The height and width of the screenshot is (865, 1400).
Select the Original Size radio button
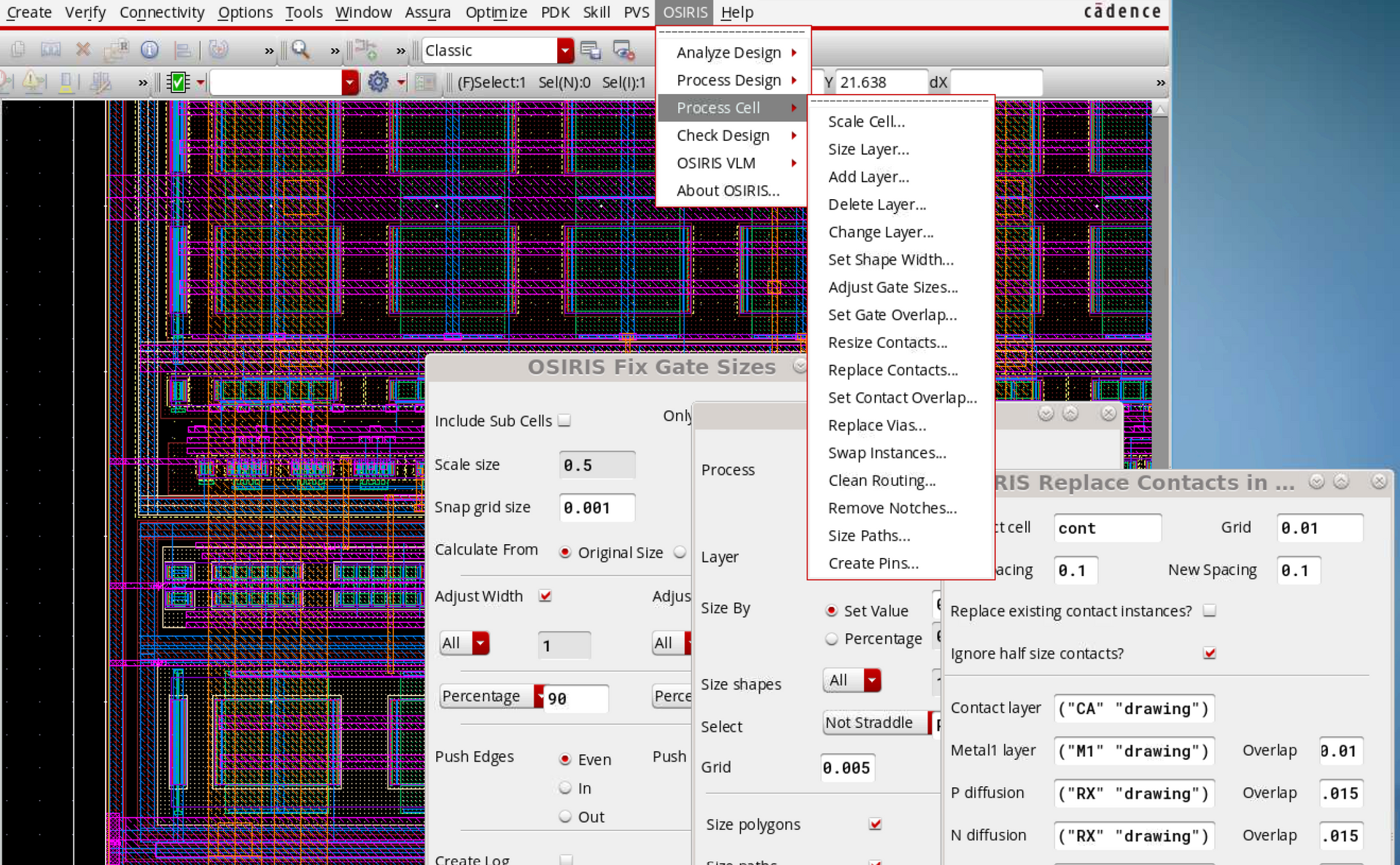(x=565, y=552)
